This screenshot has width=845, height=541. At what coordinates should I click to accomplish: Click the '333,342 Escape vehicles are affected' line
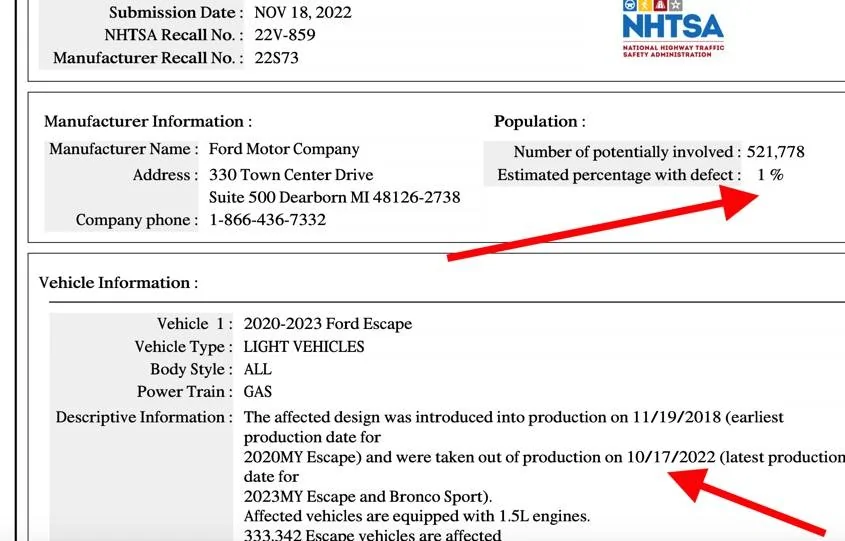click(x=372, y=535)
